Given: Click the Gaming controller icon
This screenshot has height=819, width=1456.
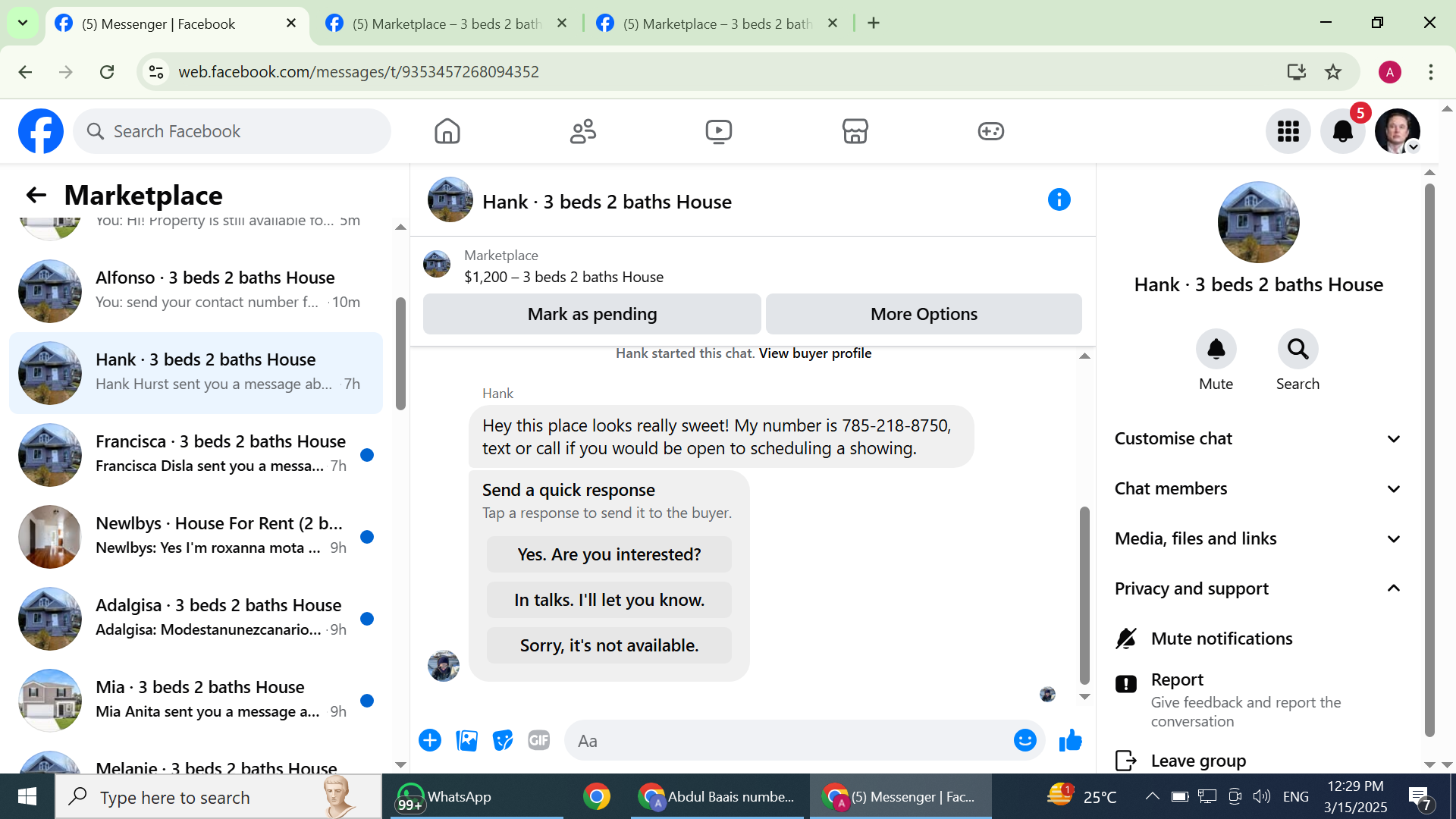Looking at the screenshot, I should [x=990, y=131].
